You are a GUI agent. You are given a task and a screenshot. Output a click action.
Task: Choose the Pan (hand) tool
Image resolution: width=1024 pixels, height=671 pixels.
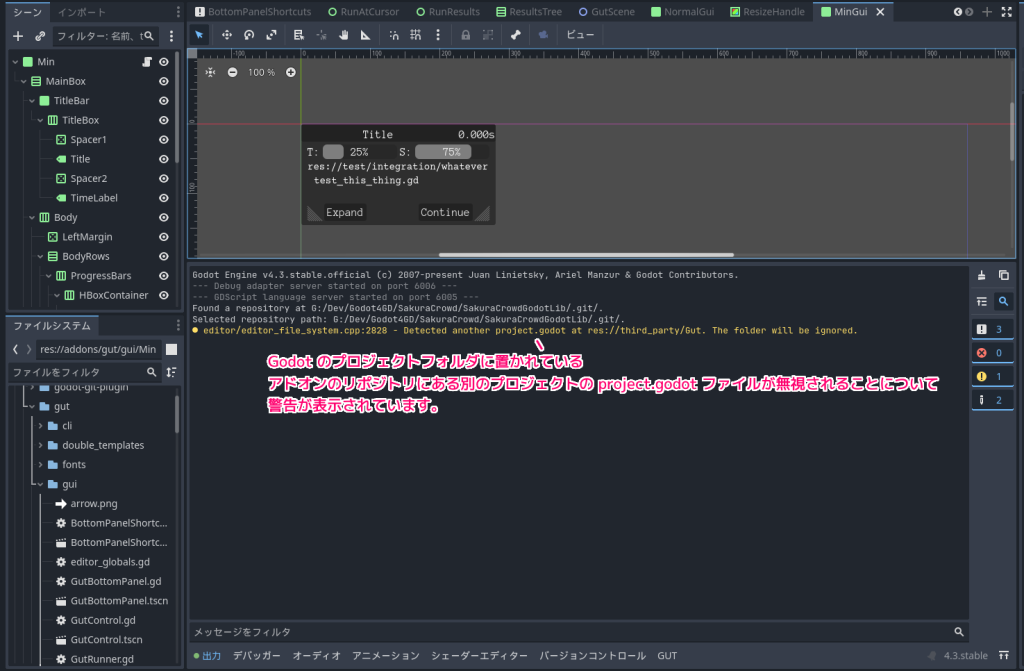pyautogui.click(x=343, y=34)
